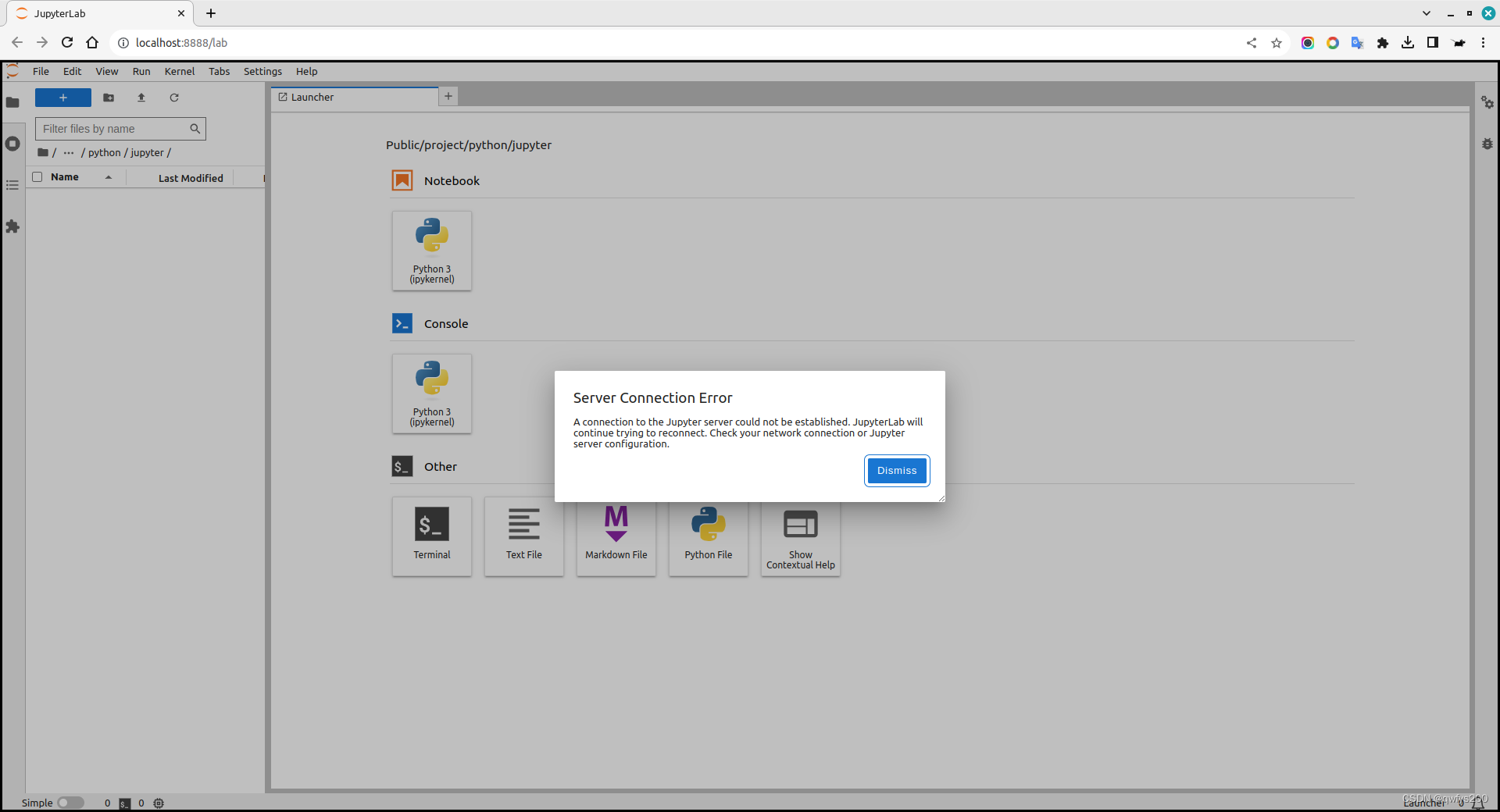
Task: Open the tab search chevron dropdown
Action: (1427, 13)
